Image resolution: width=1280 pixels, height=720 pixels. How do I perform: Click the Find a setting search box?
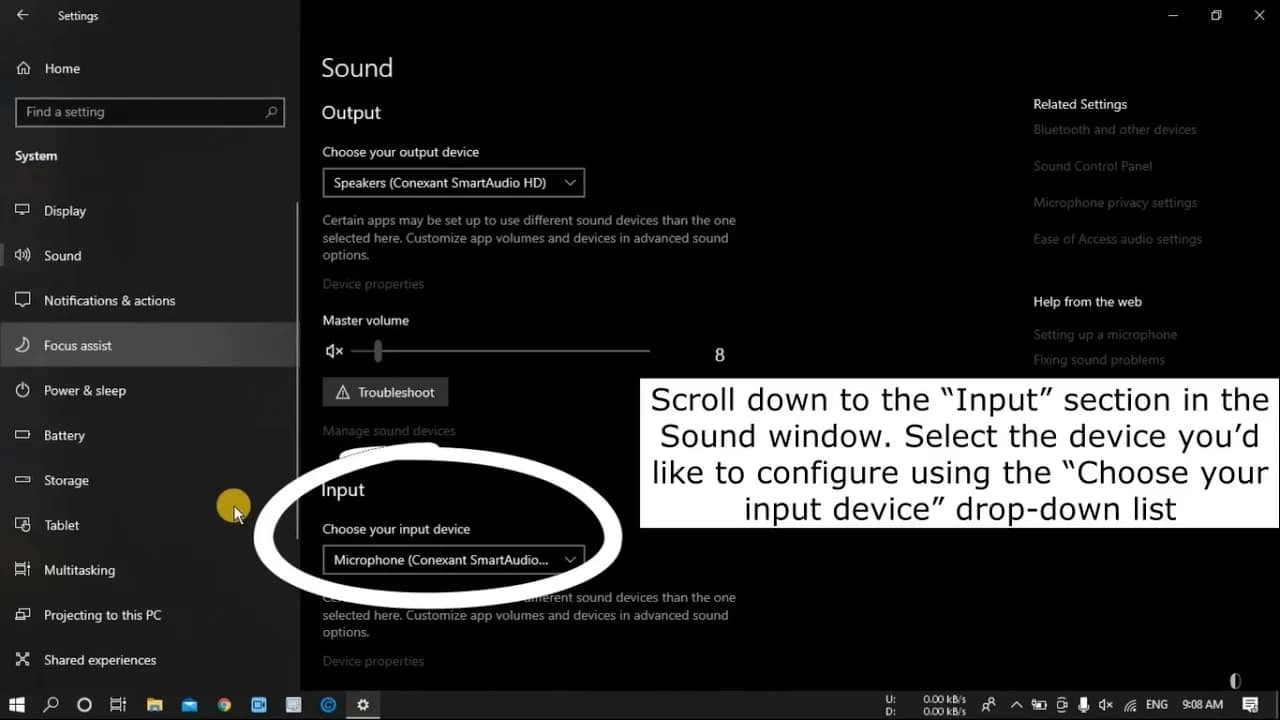(150, 112)
